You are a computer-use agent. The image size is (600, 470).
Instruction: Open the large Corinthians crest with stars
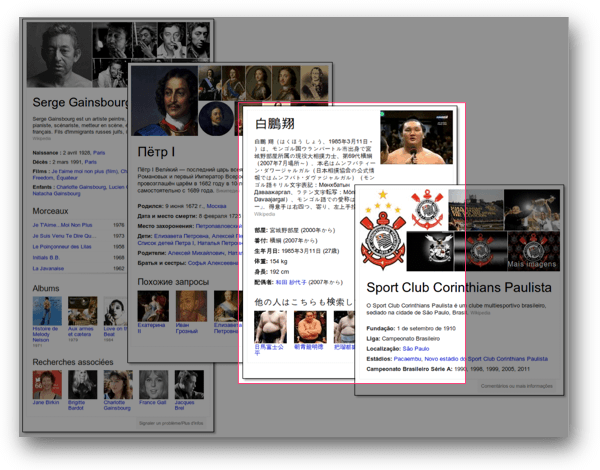[x=383, y=230]
